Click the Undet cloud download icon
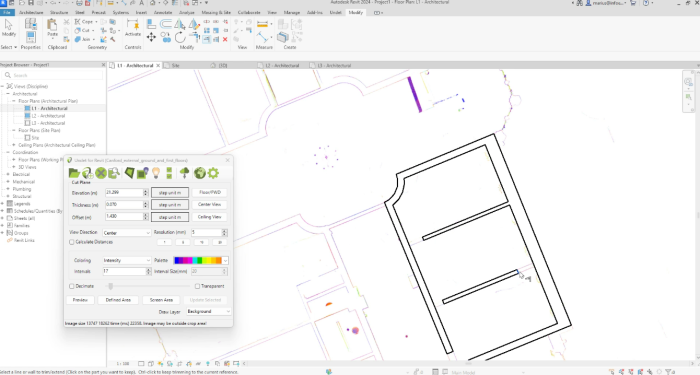 pyautogui.click(x=184, y=173)
